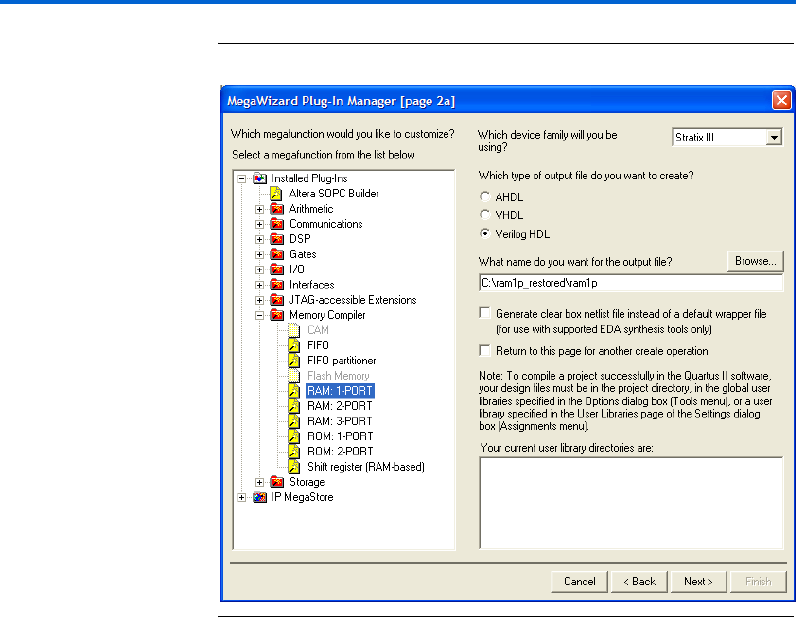Collapse the Installed Plug-Ins tree node
Image resolution: width=796 pixels, height=618 pixels.
click(242, 179)
